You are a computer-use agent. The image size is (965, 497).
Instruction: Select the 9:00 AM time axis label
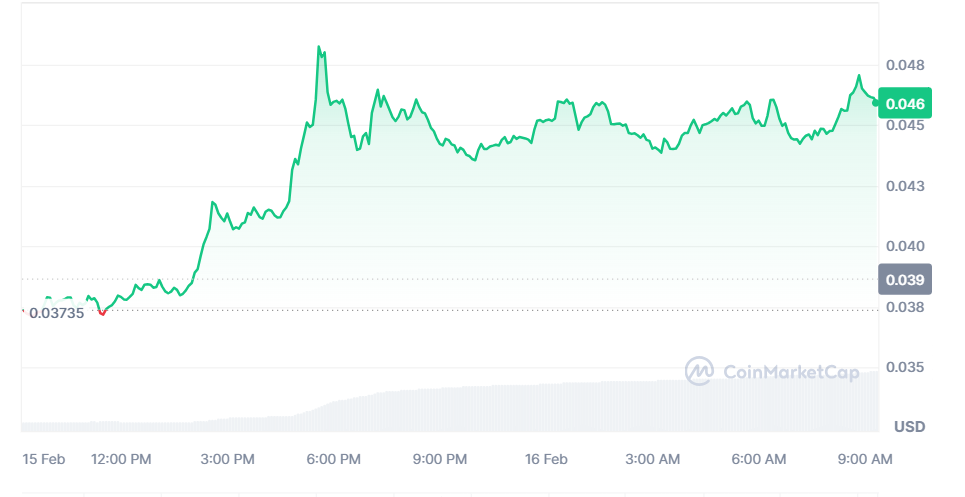click(x=865, y=459)
